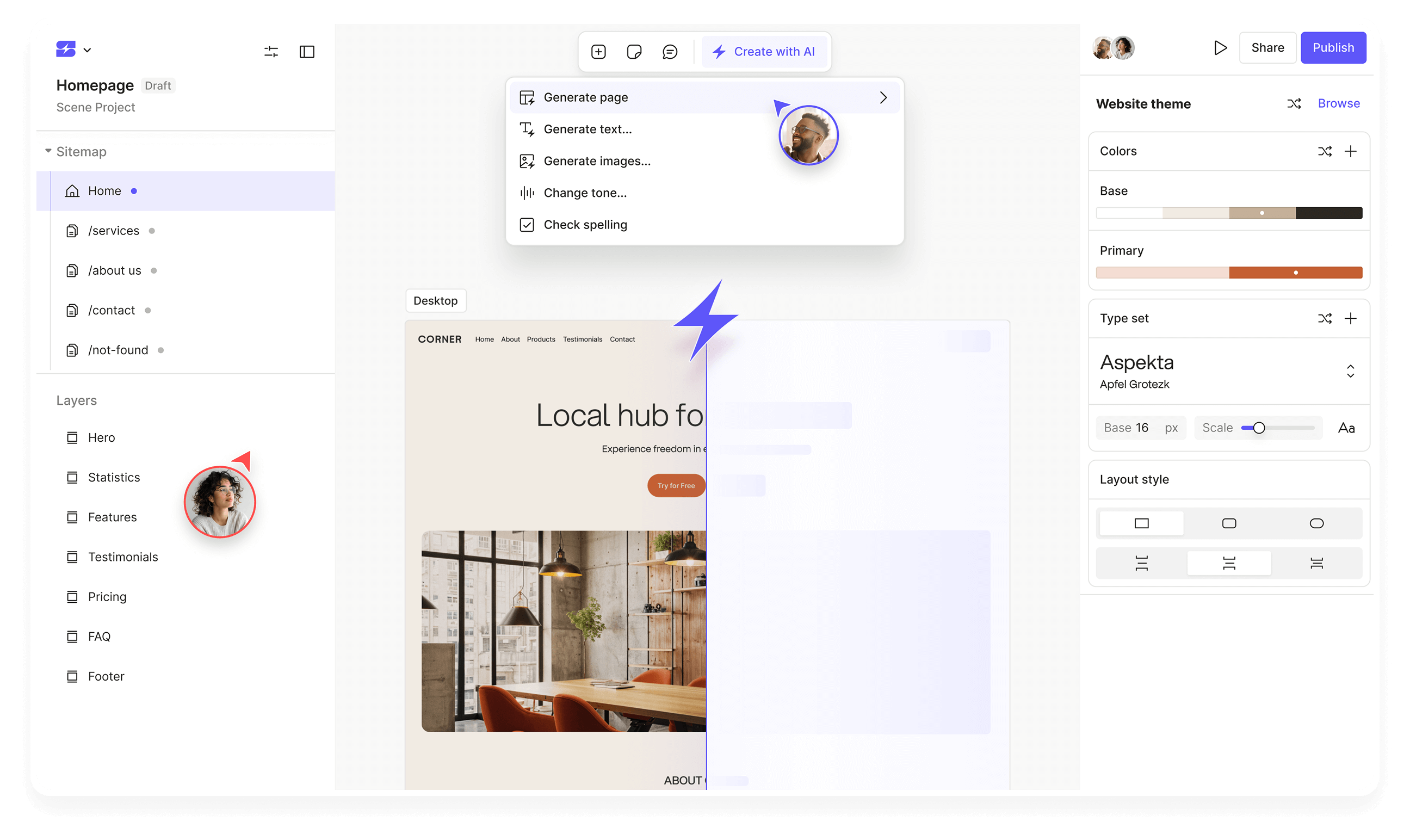Viewport: 1410px width, 840px height.
Task: Select Home page in sitemap
Action: 185,191
